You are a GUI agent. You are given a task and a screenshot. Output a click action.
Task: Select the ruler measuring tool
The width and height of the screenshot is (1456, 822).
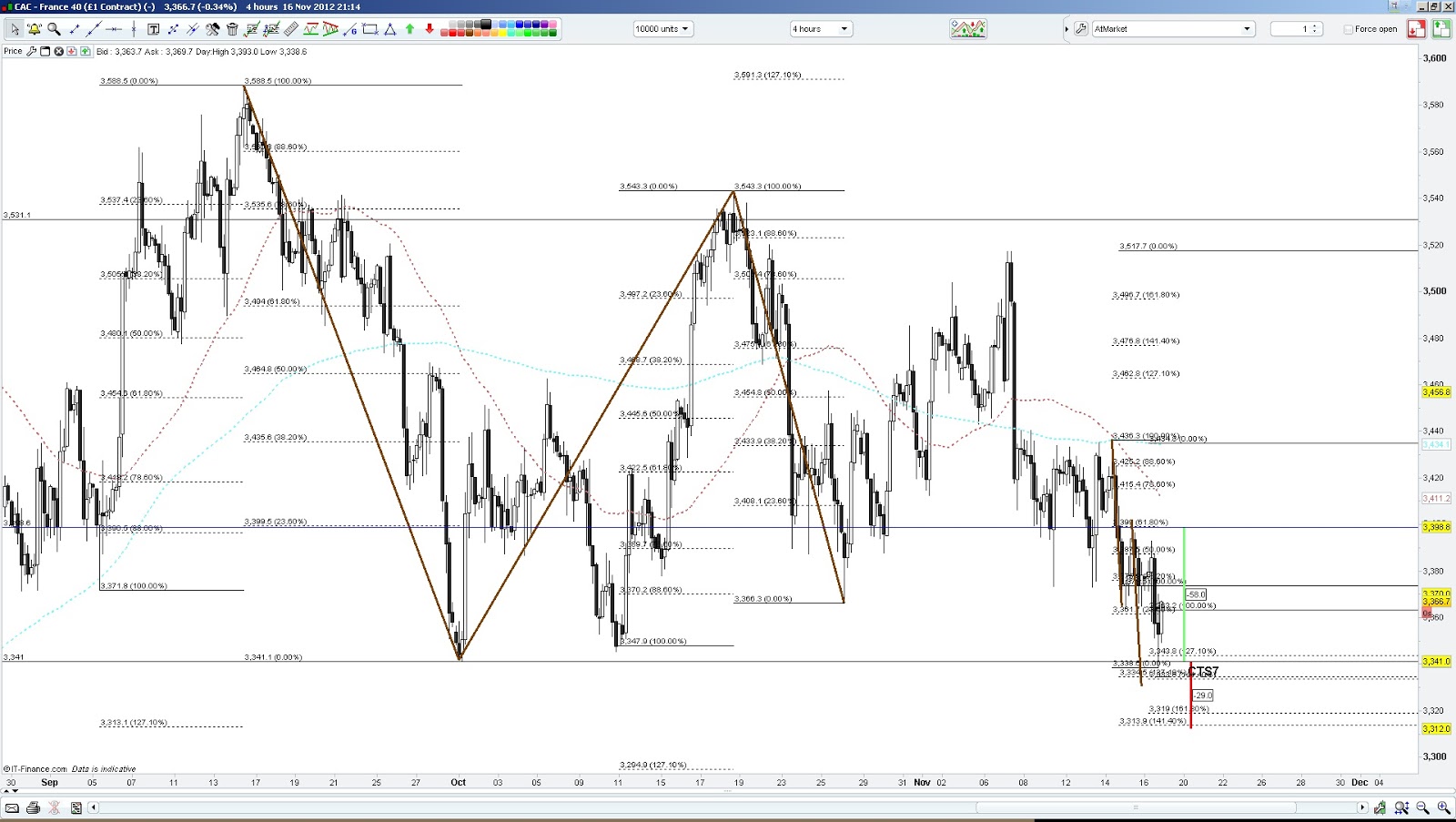tap(291, 29)
